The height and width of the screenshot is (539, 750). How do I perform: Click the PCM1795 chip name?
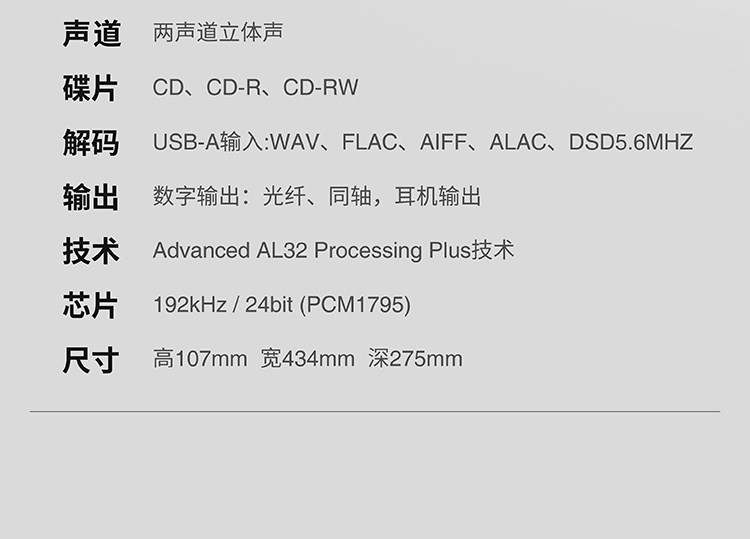355,305
